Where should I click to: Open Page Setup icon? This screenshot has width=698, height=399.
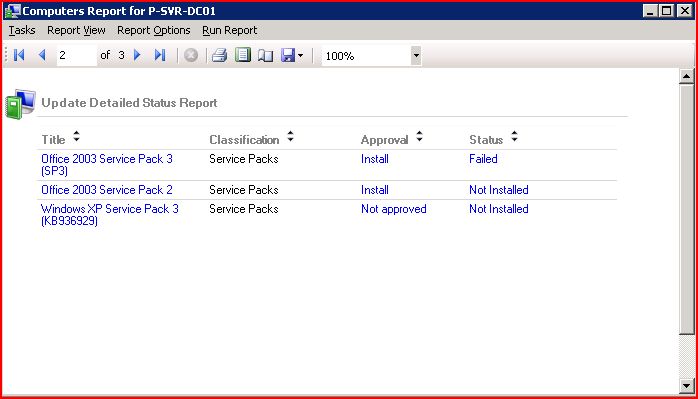pyautogui.click(x=266, y=56)
